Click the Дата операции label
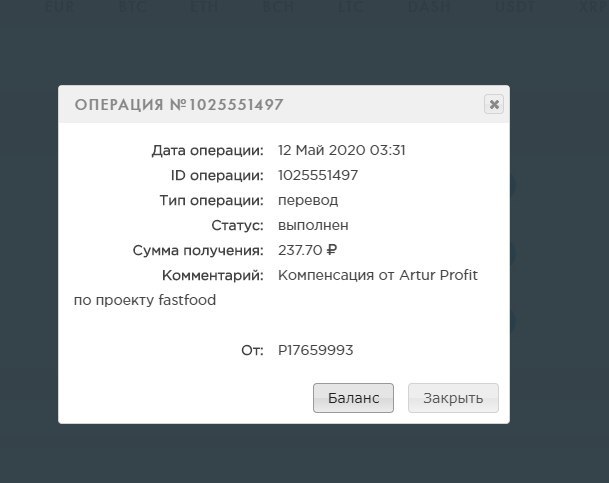609x483 pixels. 207,151
